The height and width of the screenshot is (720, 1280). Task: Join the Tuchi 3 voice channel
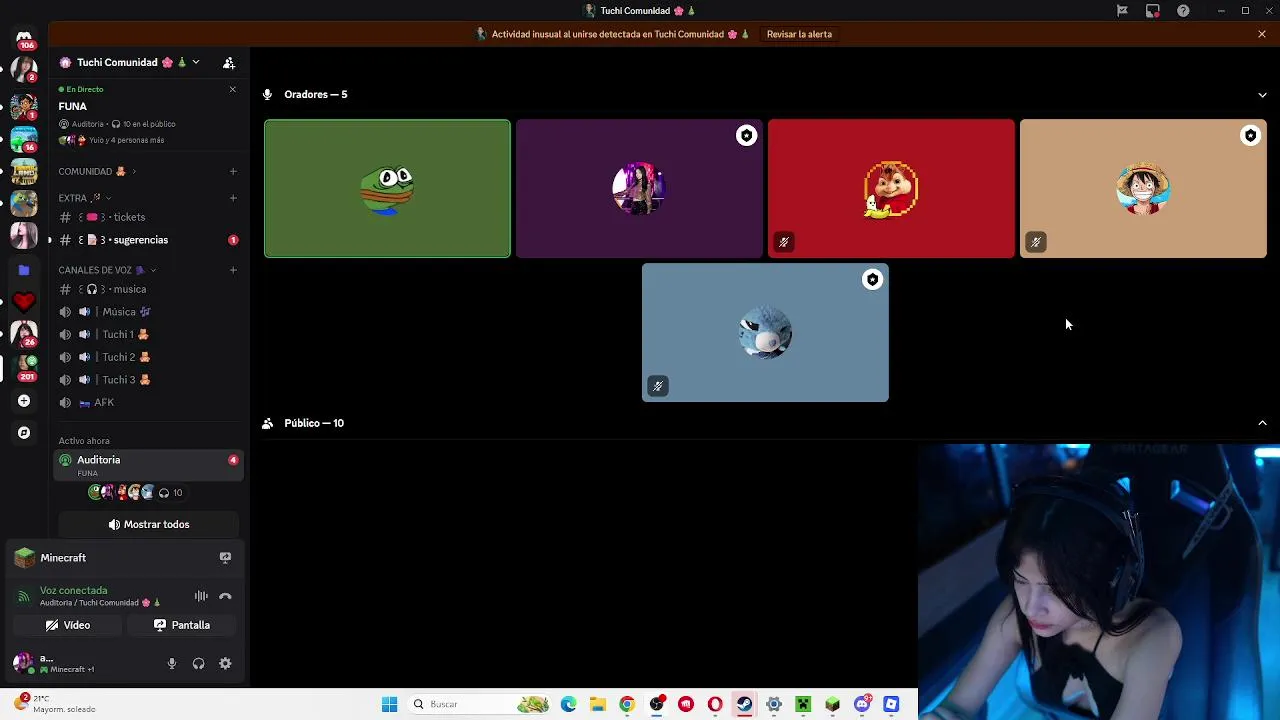148,380
